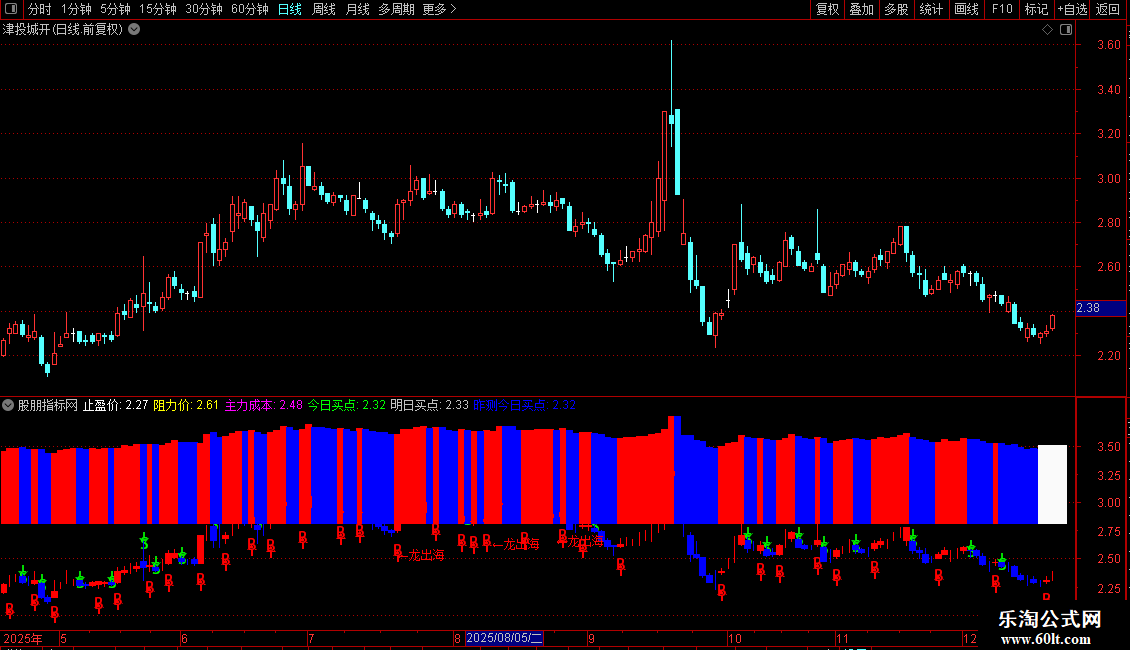The width and height of the screenshot is (1130, 650).
Task: Click the blue 昨测今日买点: 2.32 value
Action: 525,406
